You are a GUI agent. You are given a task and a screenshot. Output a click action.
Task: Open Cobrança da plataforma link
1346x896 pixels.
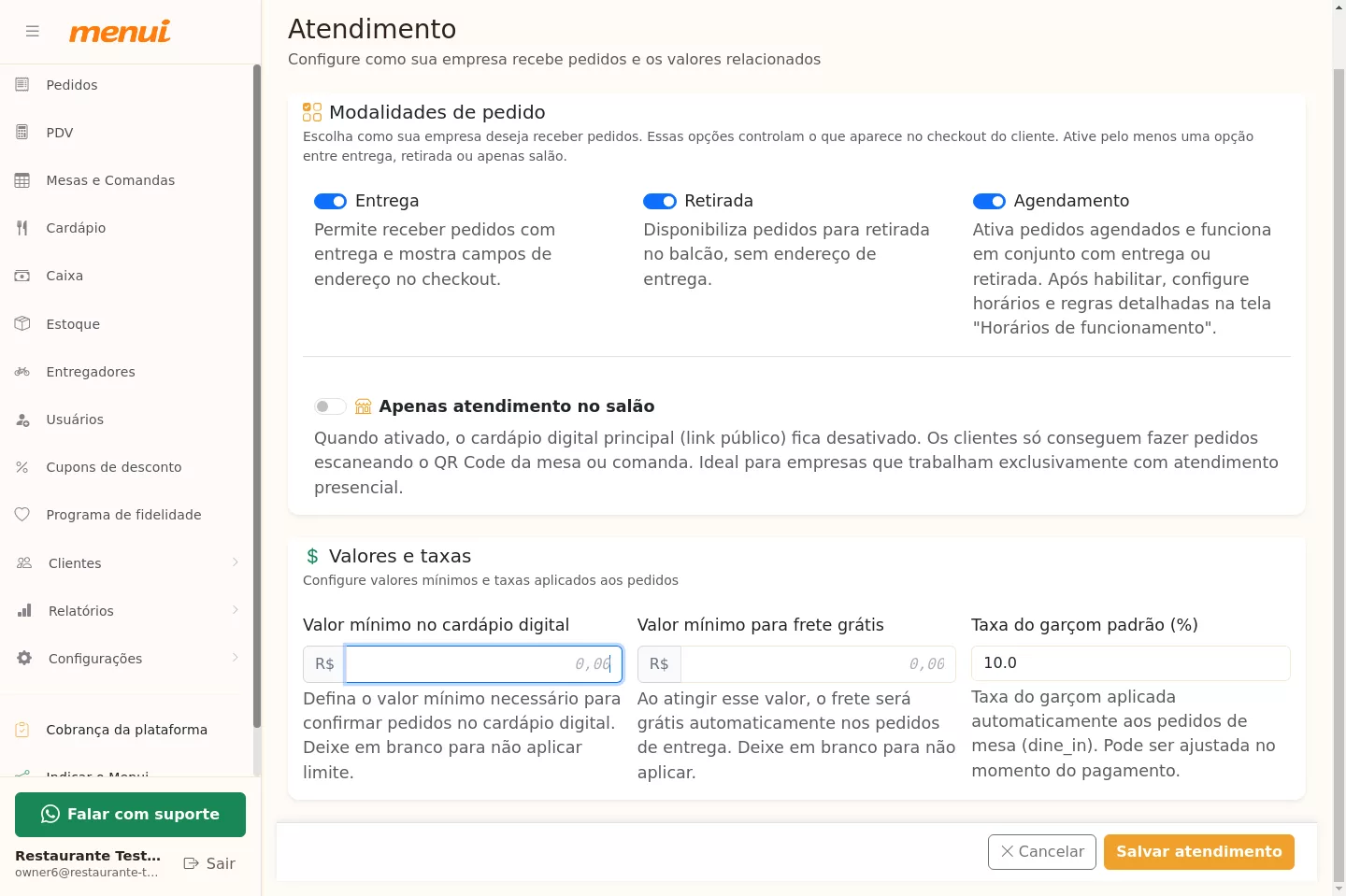click(x=127, y=730)
